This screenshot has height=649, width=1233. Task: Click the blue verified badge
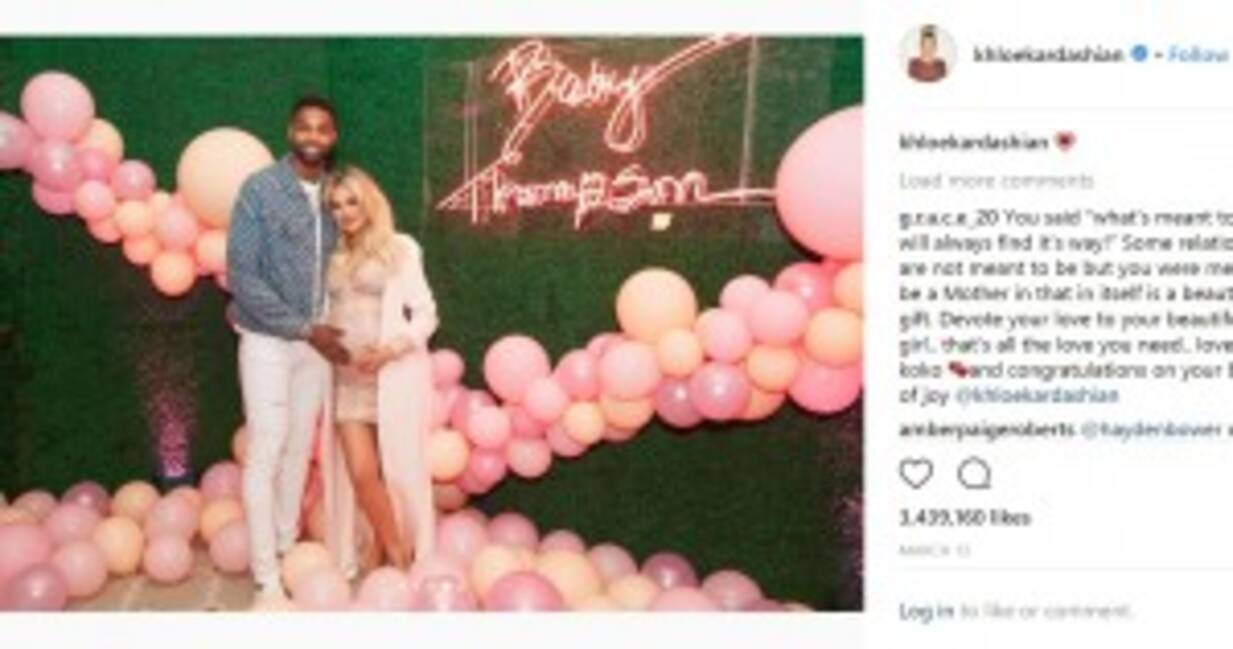tap(1138, 54)
